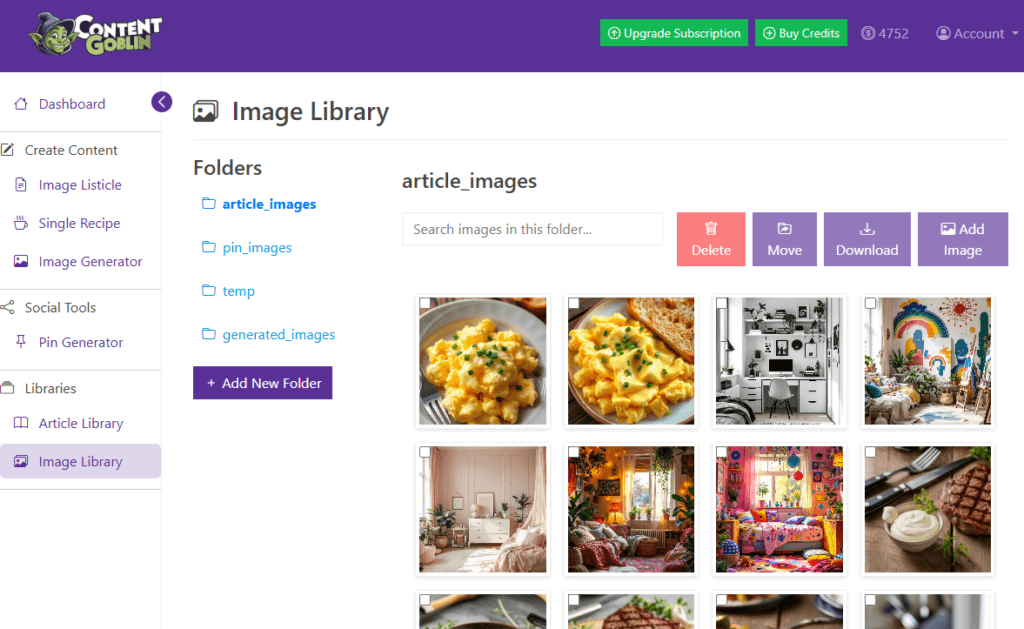This screenshot has height=629, width=1024.
Task: Open the article_images folder link
Action: (269, 204)
